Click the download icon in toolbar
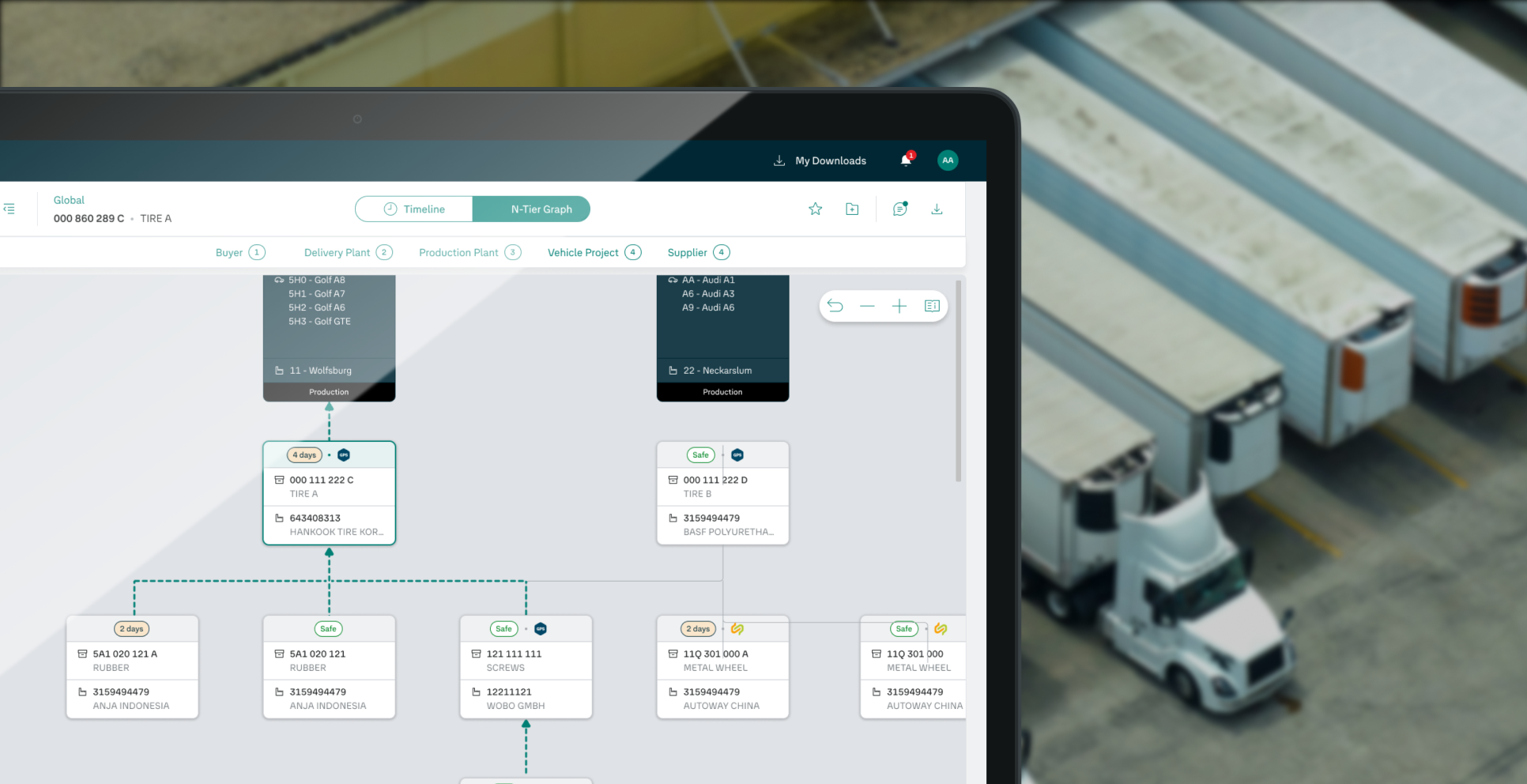Screen dimensions: 1527x784 click(937, 209)
